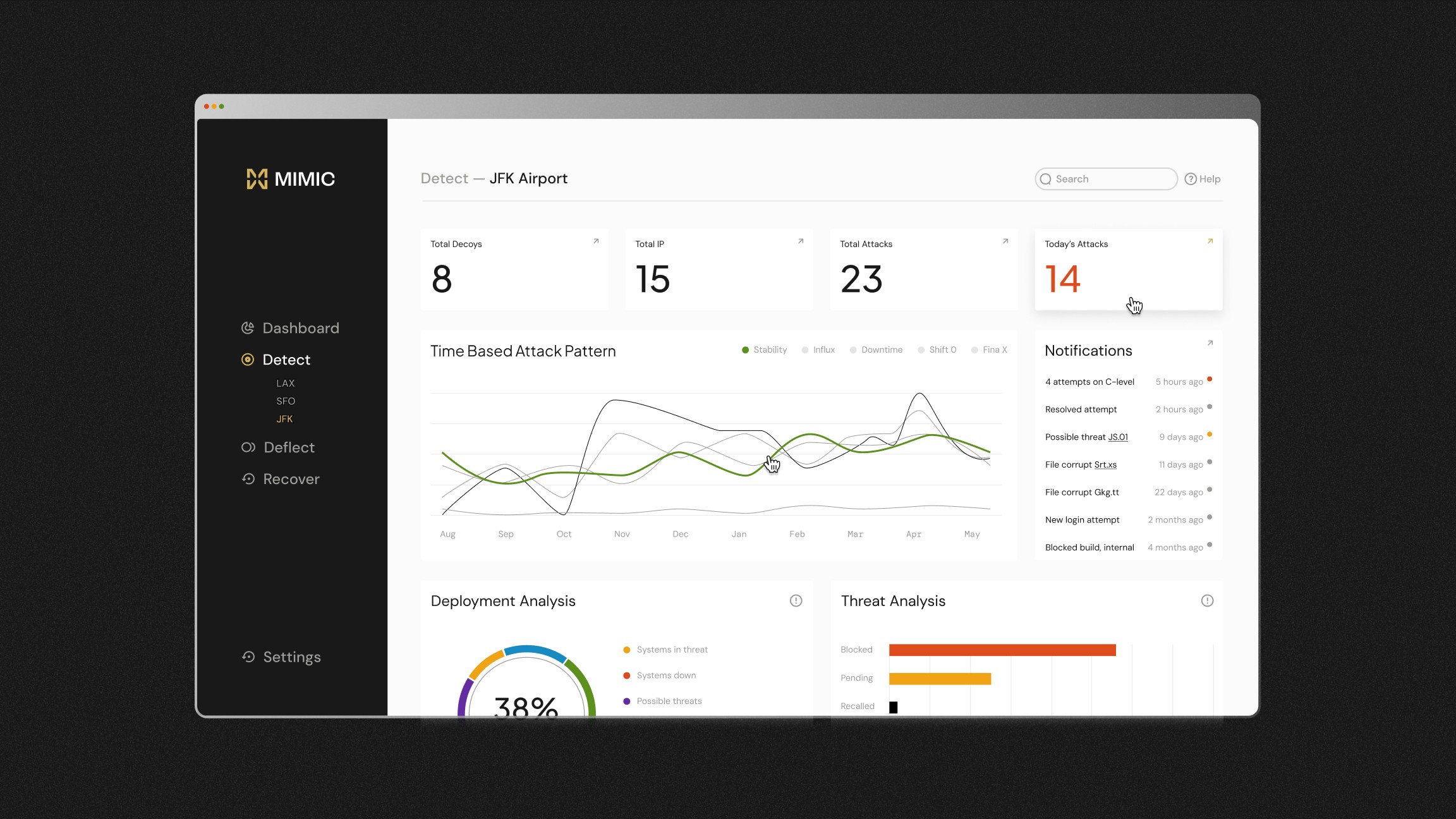Image resolution: width=1456 pixels, height=819 pixels.
Task: Select the SFO airport submenu item
Action: click(x=286, y=401)
